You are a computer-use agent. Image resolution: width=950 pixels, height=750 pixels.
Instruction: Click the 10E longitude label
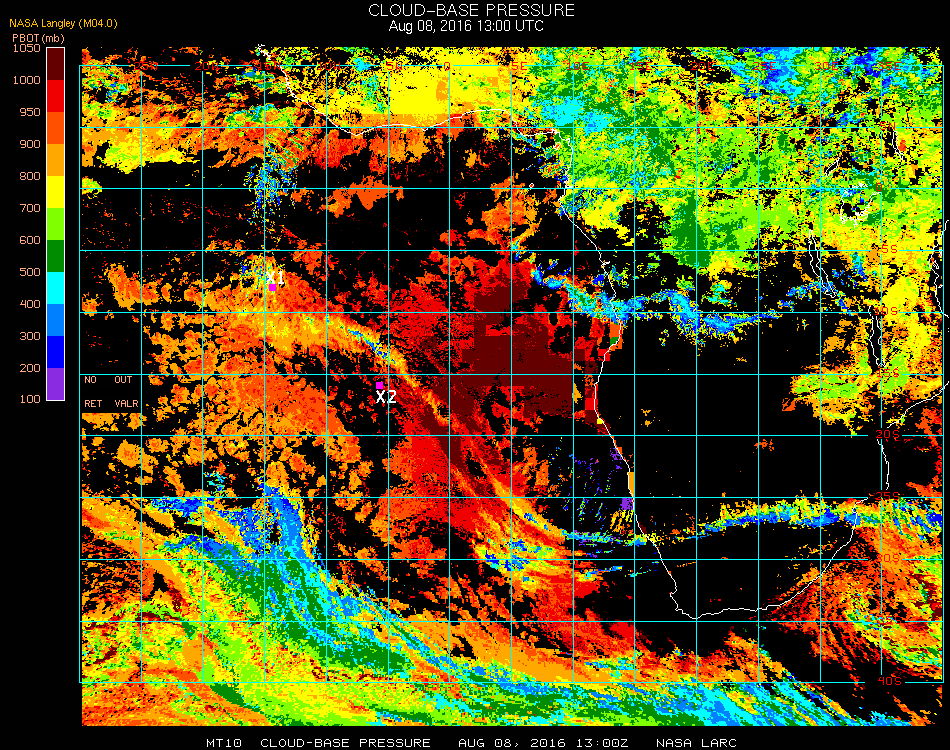pyautogui.click(x=579, y=66)
